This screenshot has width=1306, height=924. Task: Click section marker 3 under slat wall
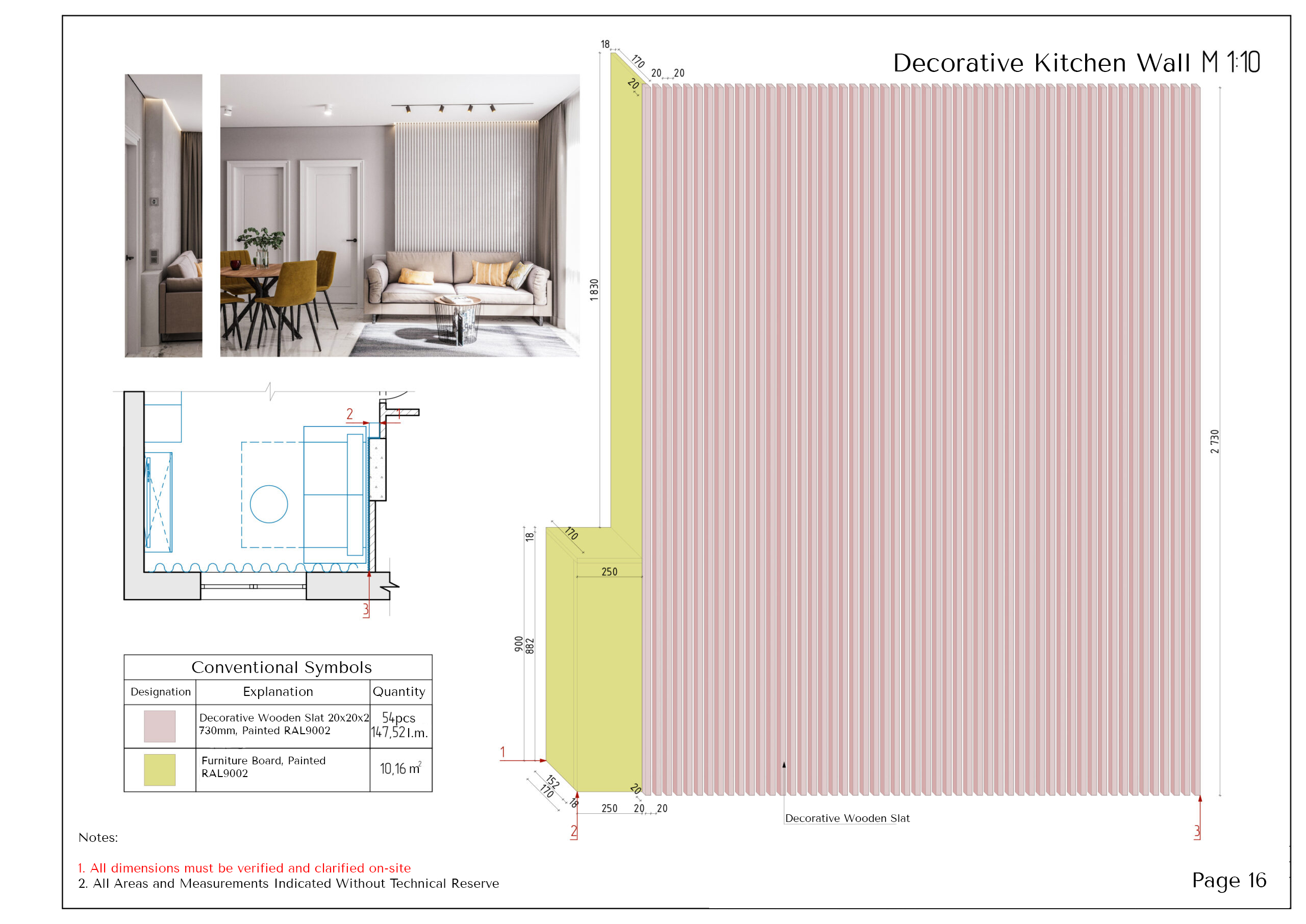[1197, 832]
